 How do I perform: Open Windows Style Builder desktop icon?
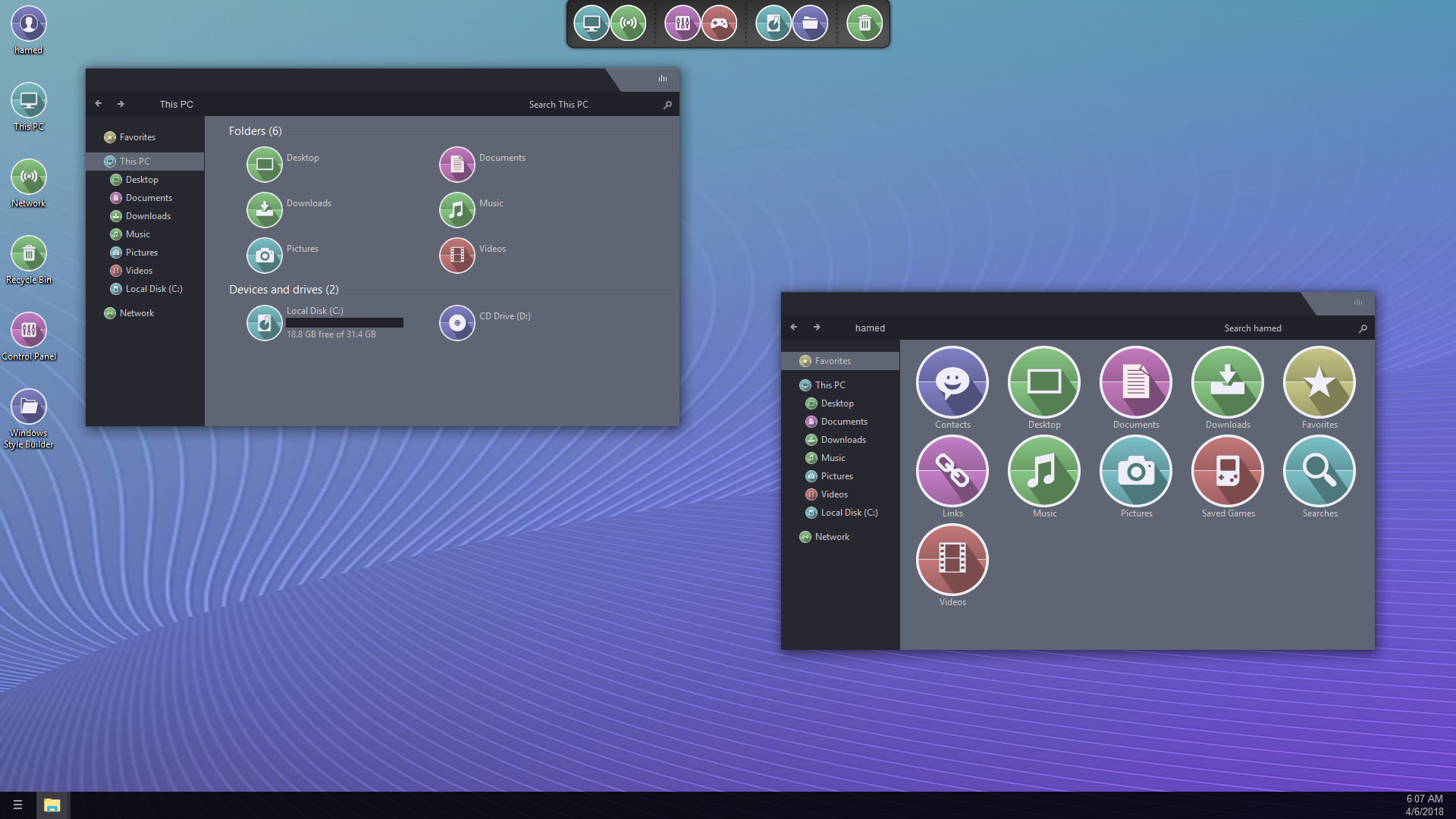pos(29,407)
